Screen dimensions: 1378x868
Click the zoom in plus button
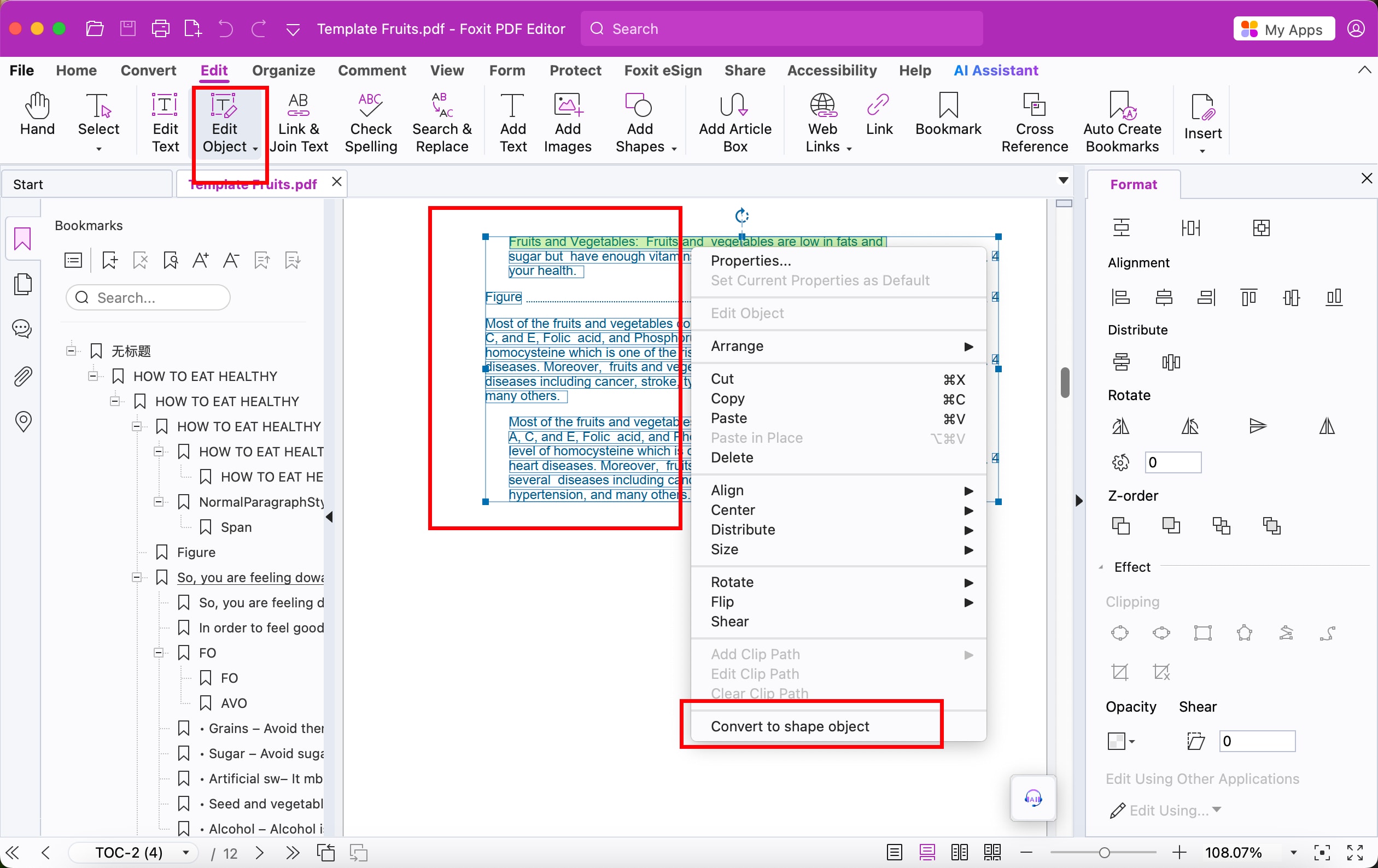[1179, 853]
